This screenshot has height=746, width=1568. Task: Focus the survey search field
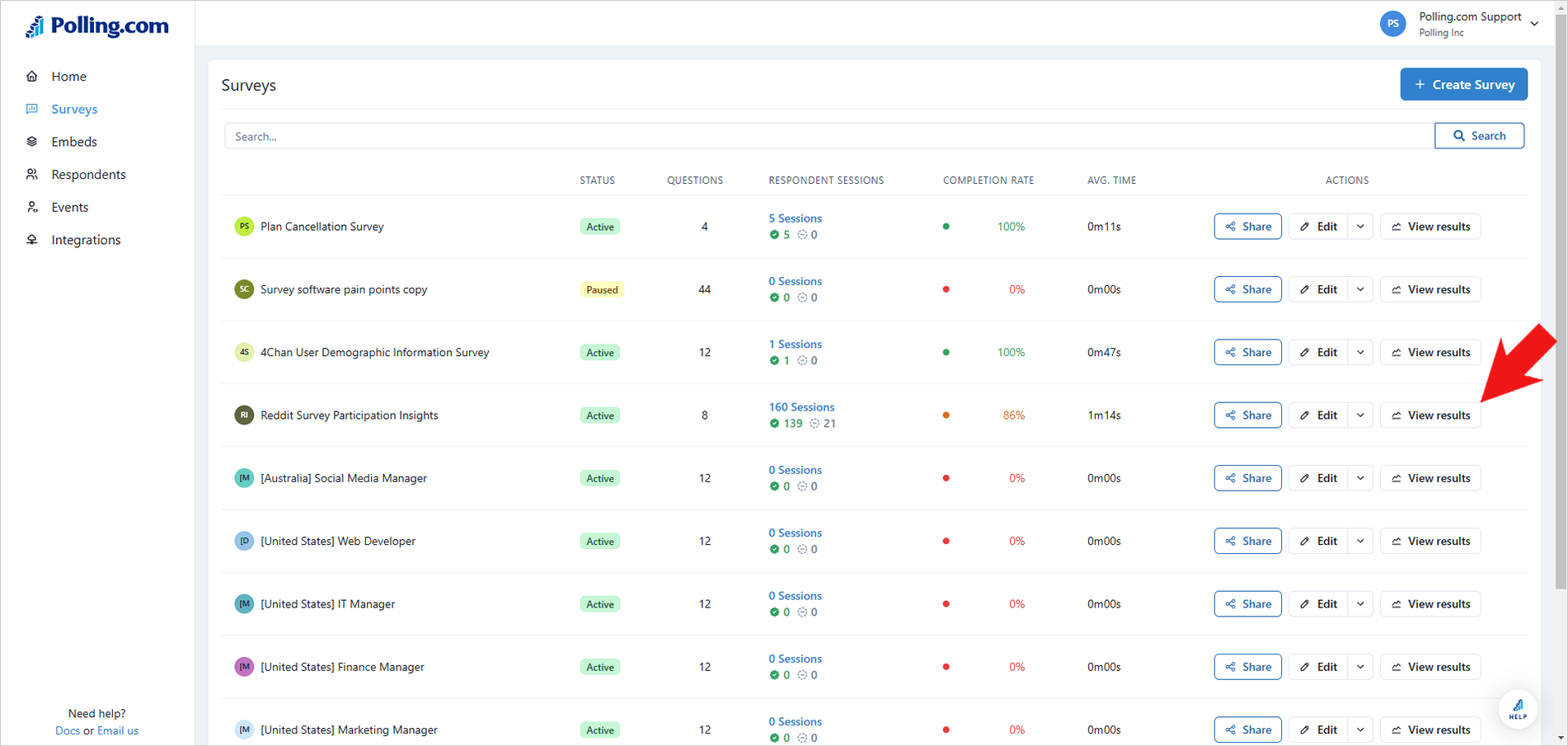(829, 136)
